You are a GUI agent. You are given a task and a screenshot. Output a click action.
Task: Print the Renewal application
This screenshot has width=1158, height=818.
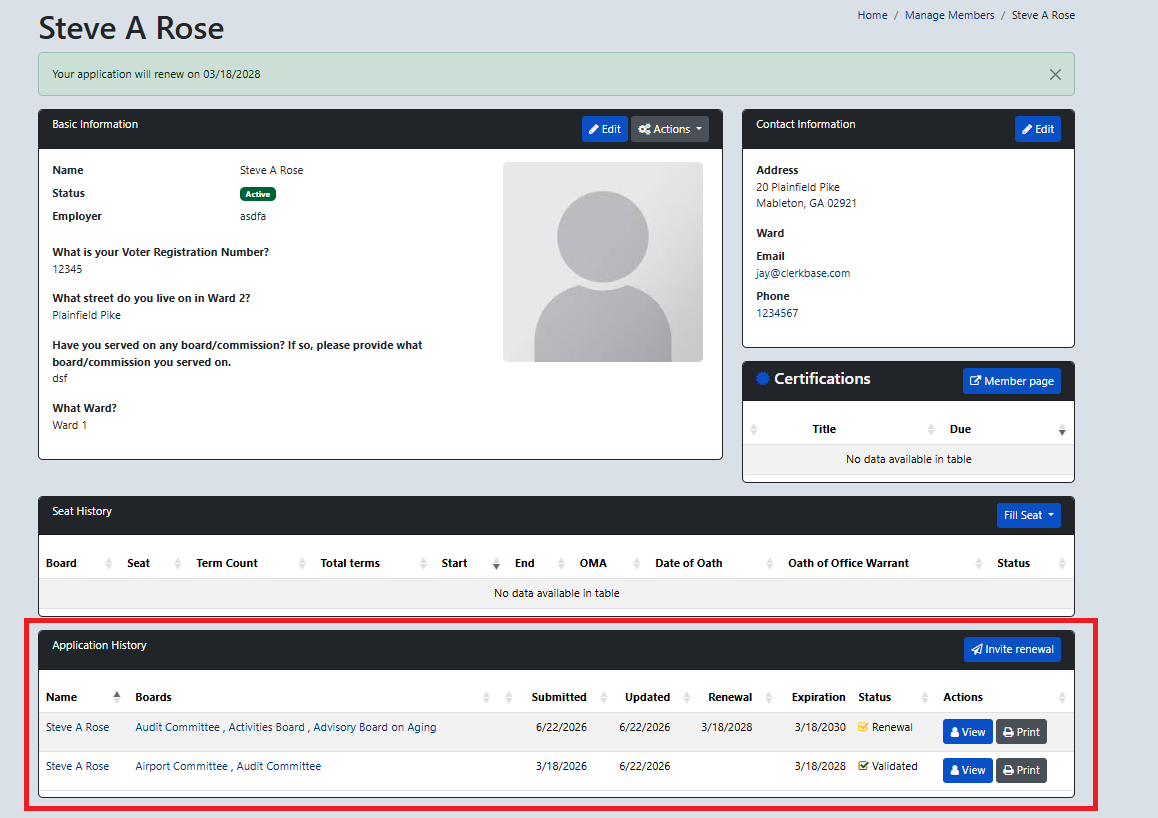tap(1021, 732)
